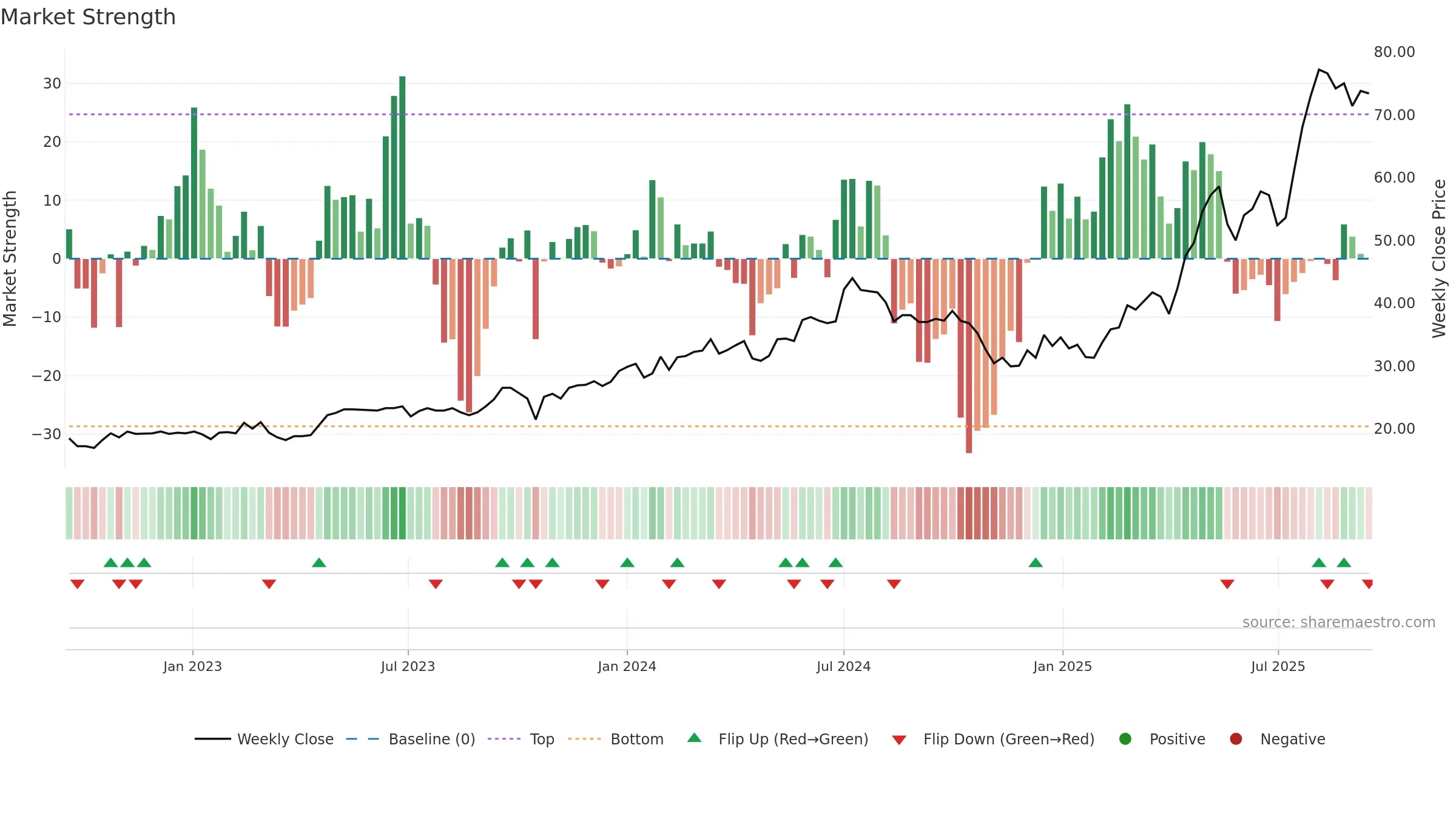Click the dark red heatmap cell in late 2024

pos(969,513)
